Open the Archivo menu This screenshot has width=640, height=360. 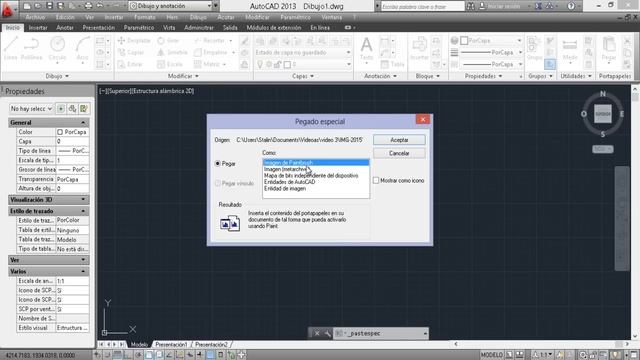tap(35, 17)
